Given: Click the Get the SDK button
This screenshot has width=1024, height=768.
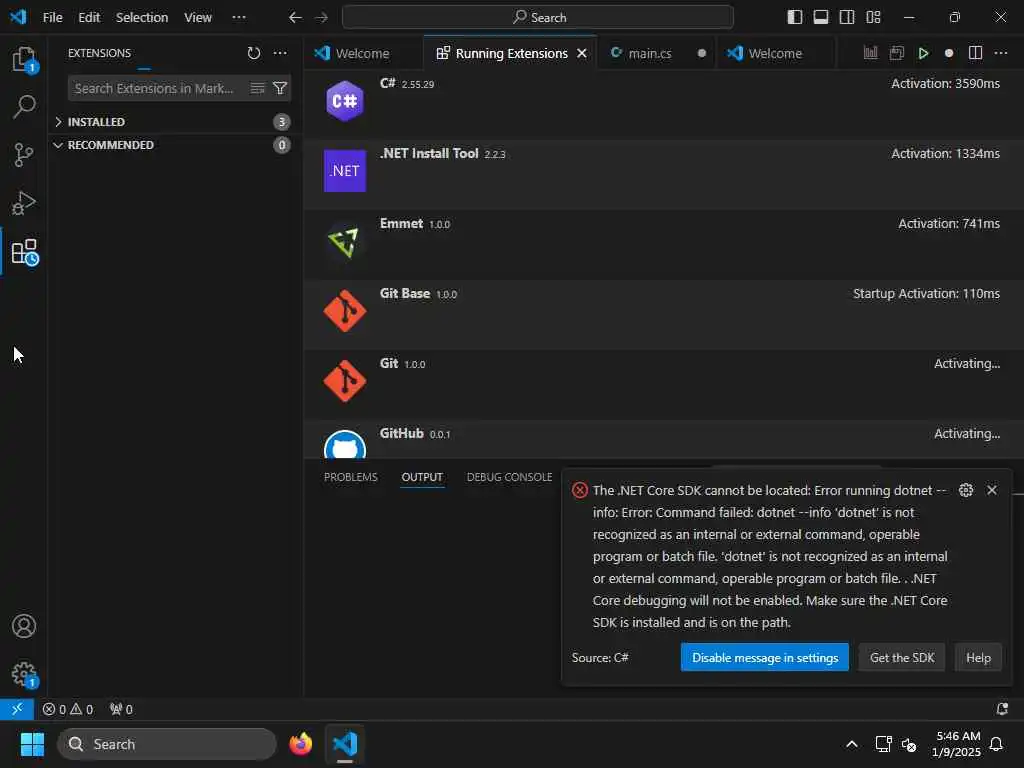Looking at the screenshot, I should pos(902,658).
